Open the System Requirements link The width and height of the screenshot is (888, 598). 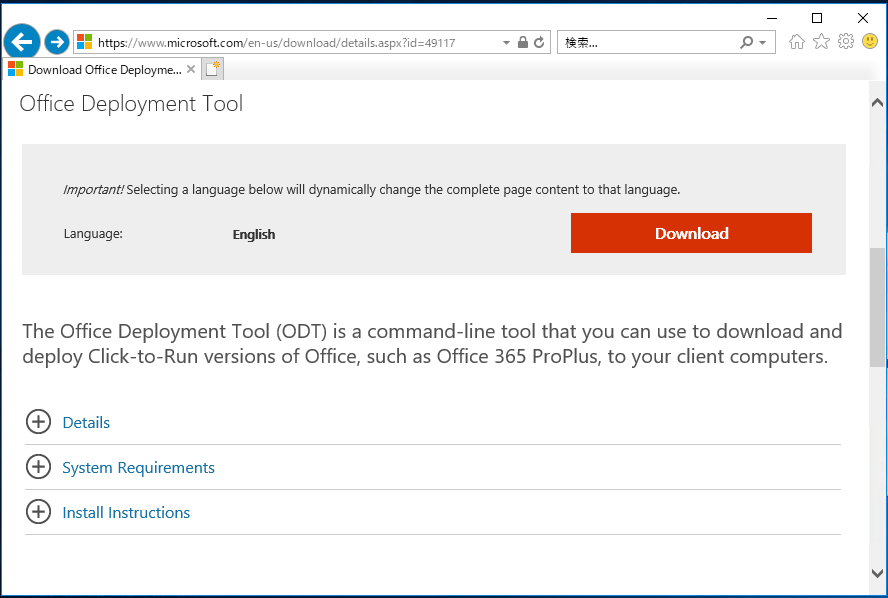pyautogui.click(x=138, y=468)
